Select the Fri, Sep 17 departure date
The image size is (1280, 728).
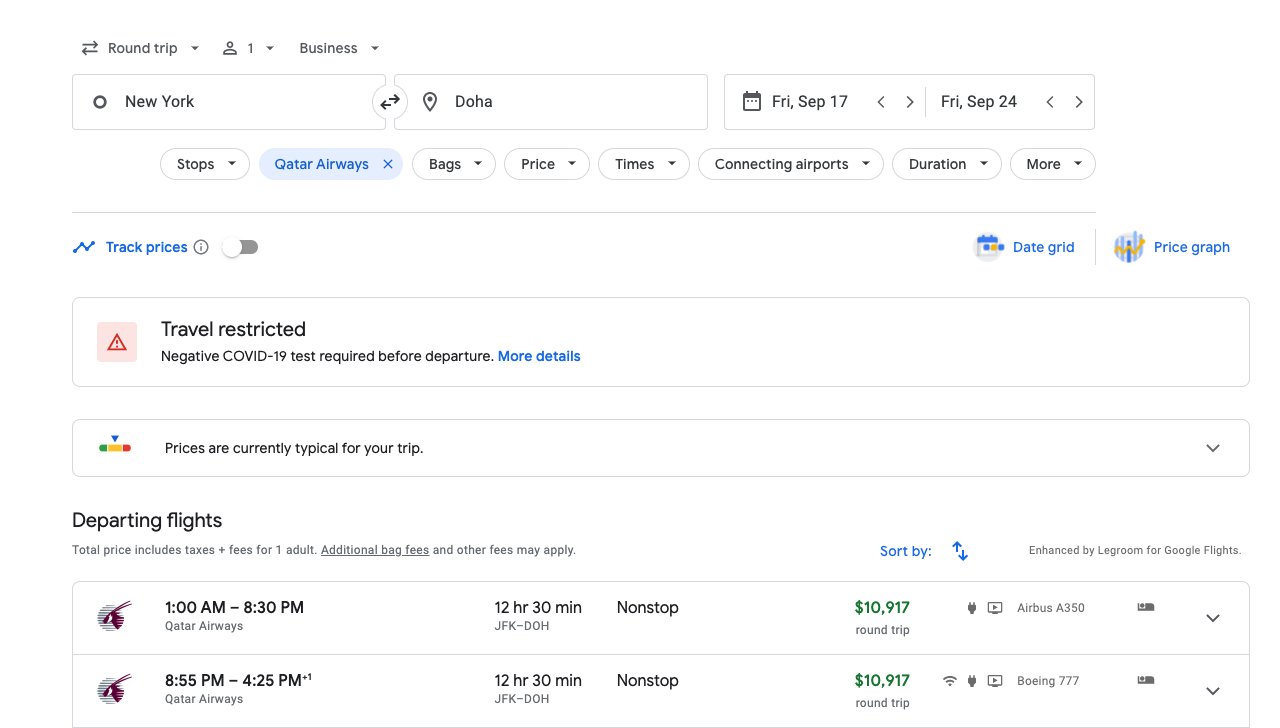[x=809, y=101]
